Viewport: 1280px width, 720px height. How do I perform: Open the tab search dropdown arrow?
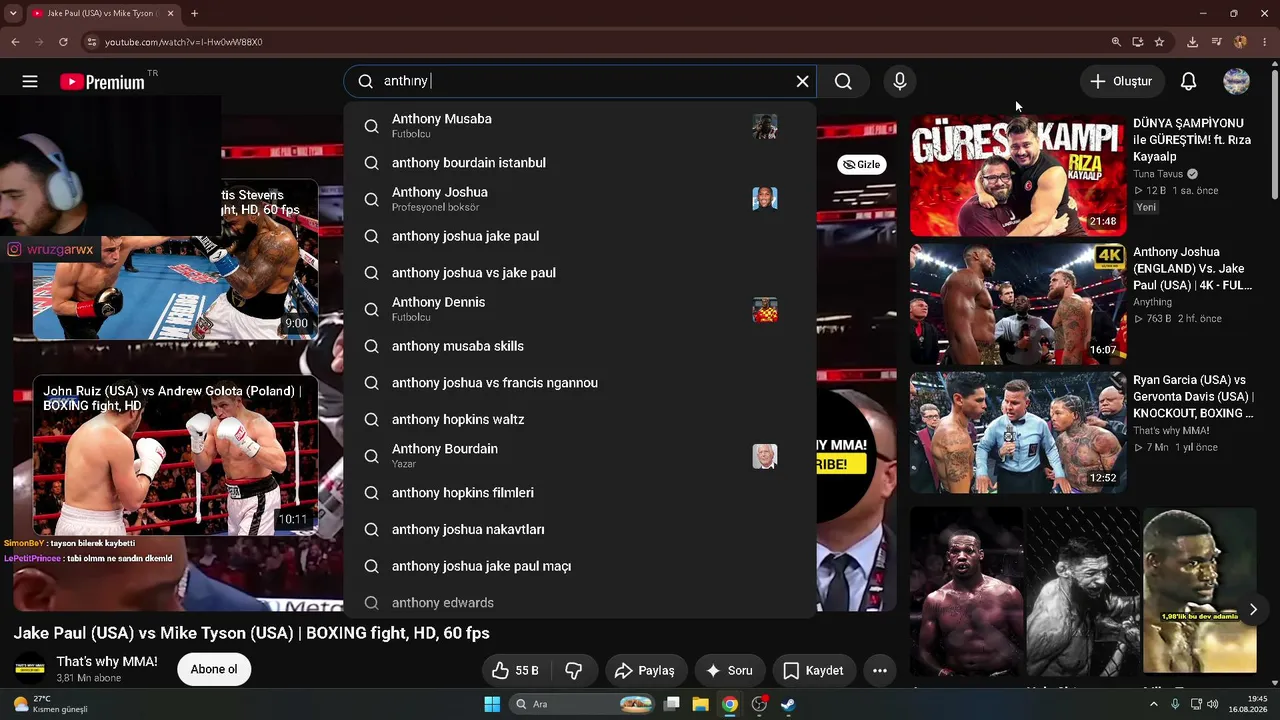(12, 14)
